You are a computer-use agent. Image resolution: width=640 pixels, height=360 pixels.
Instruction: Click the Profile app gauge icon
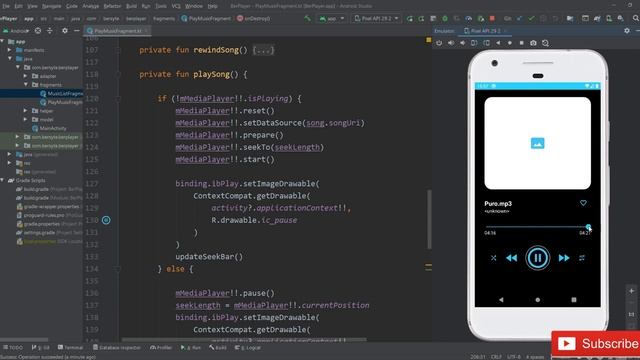click(x=469, y=18)
